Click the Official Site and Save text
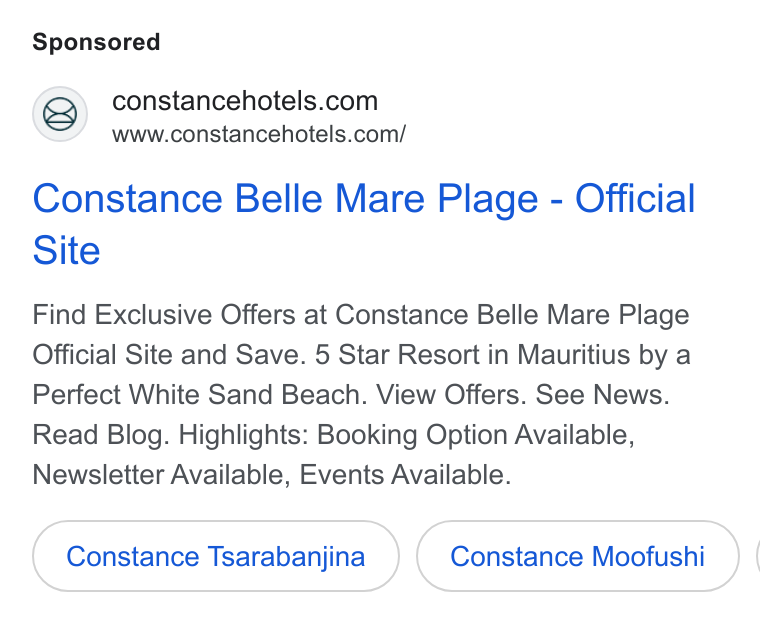The image size is (760, 624). click(x=170, y=354)
